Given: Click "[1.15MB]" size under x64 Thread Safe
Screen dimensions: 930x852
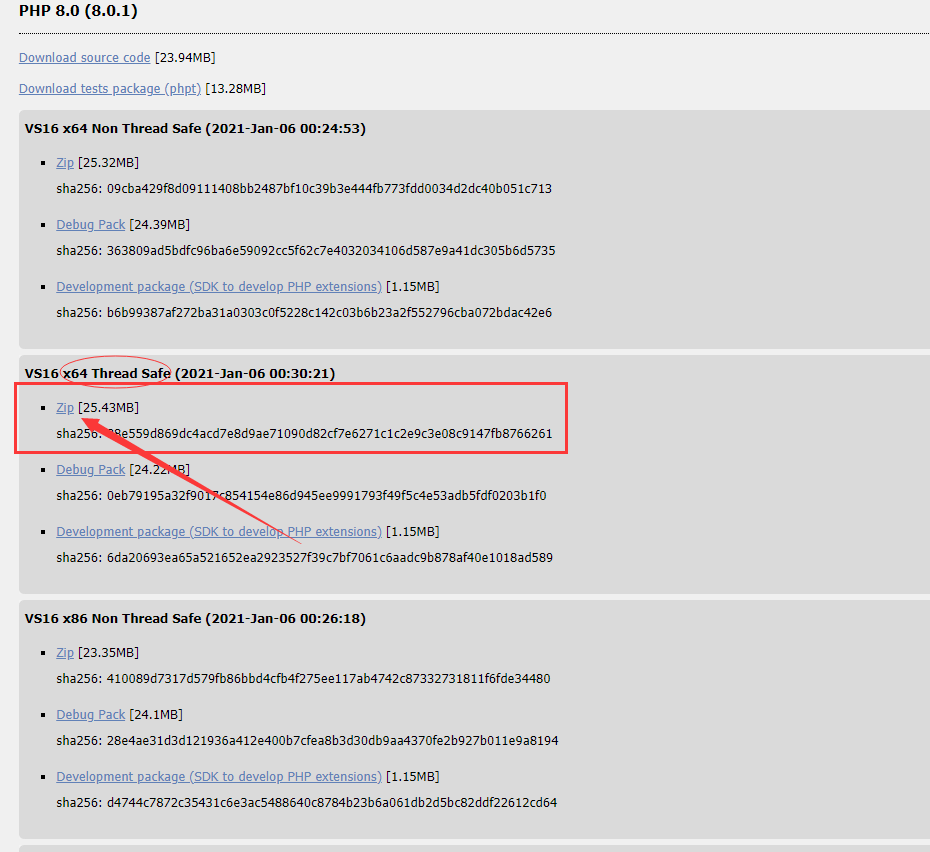Looking at the screenshot, I should click(413, 532).
